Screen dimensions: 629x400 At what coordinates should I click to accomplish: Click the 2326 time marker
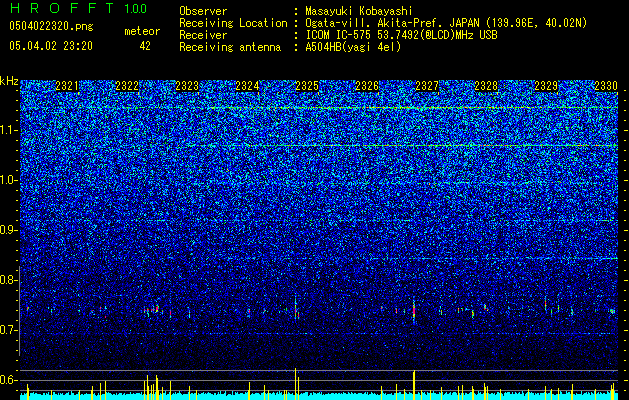[367, 86]
